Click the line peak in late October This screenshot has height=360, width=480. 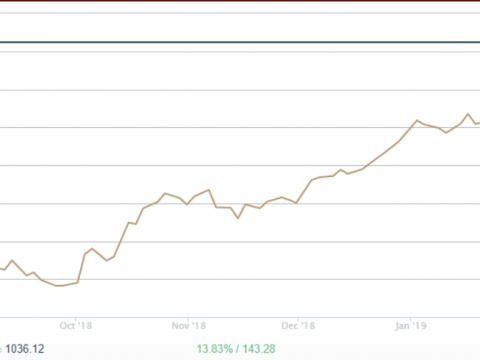pos(165,193)
